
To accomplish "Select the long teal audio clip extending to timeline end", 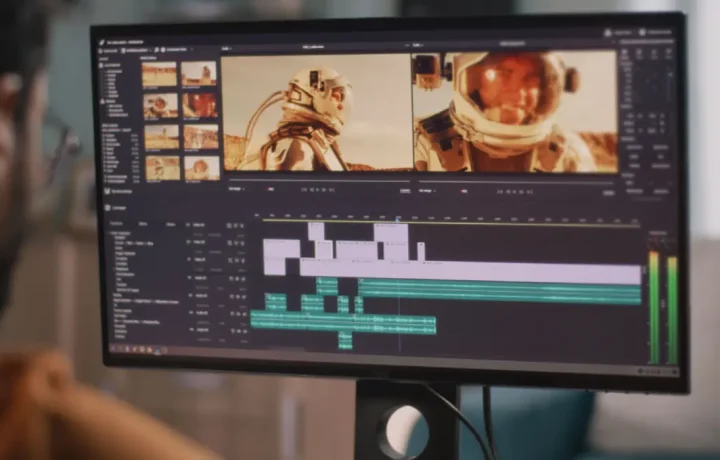I will coord(500,292).
